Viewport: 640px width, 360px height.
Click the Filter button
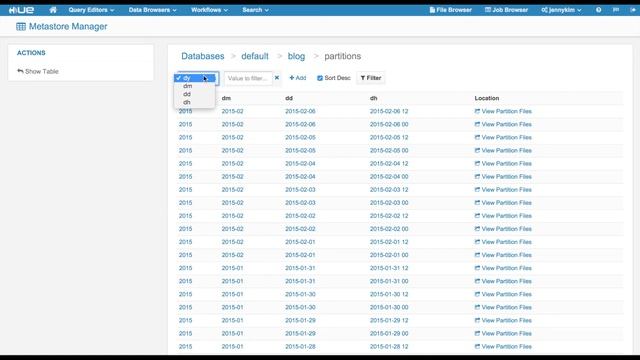[x=371, y=78]
